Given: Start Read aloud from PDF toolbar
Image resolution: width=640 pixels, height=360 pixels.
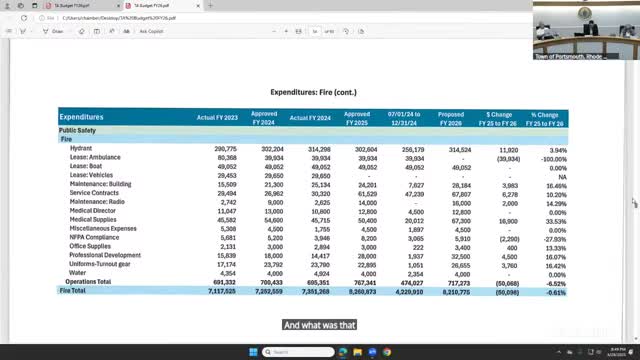Looking at the screenshot, I should (111, 31).
